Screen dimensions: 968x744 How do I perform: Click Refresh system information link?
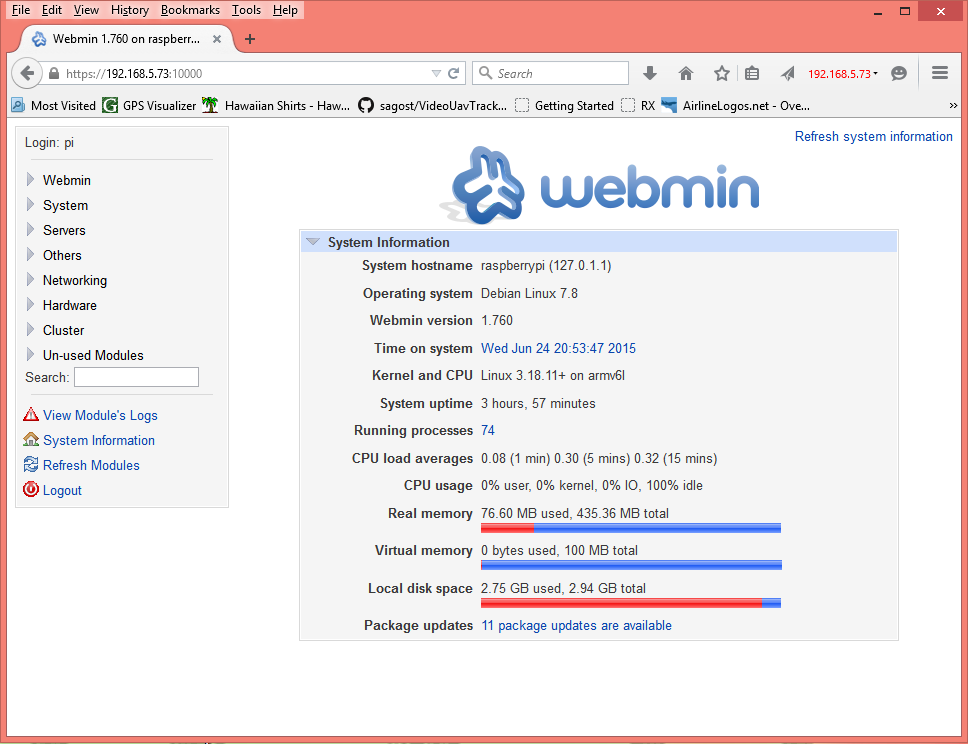point(874,136)
